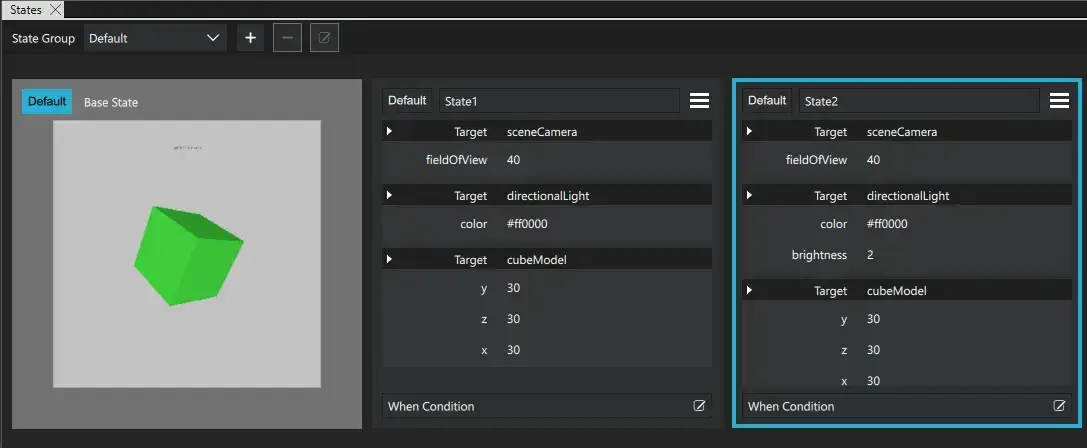The image size is (1087, 448).
Task: Edit When Condition in State1
Action: (699, 406)
